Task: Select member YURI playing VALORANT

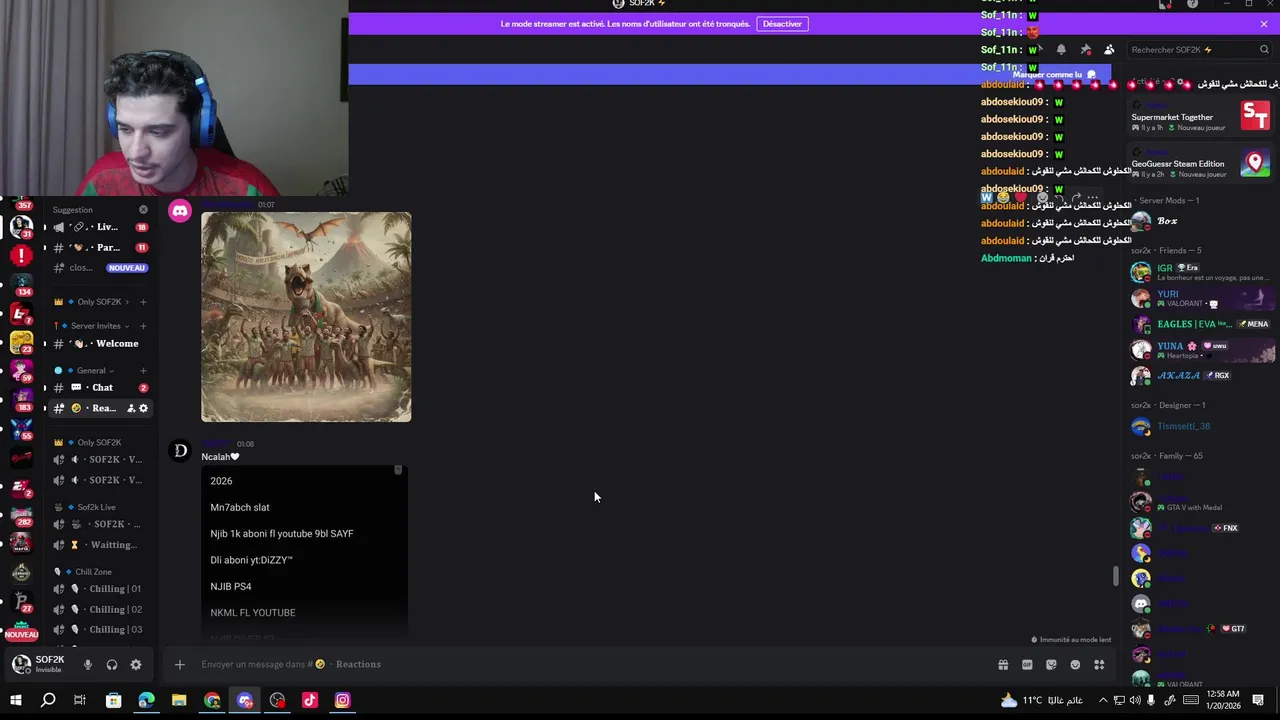Action: 1199,298
